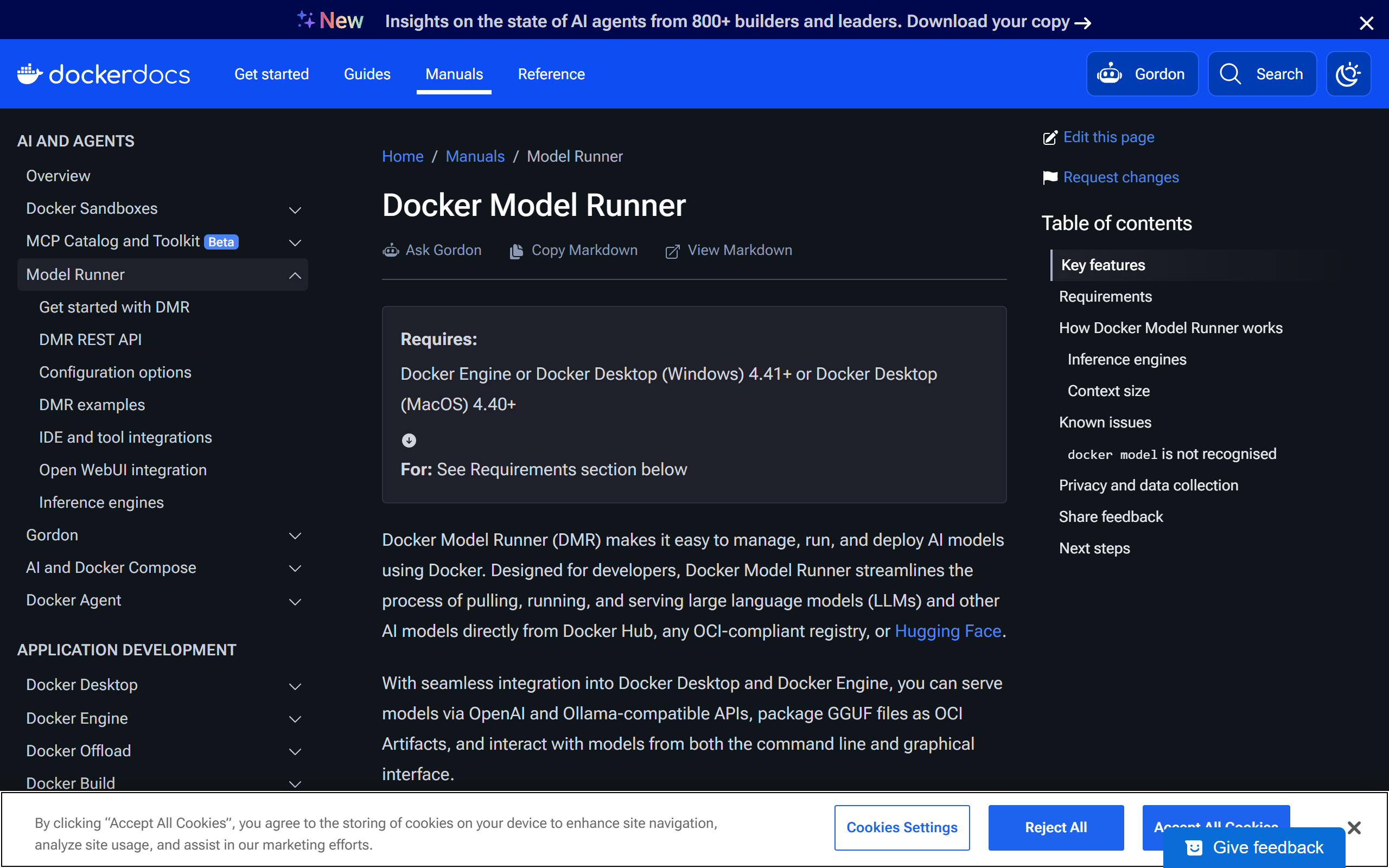Expand Docker Agent section chevron

pos(295,601)
